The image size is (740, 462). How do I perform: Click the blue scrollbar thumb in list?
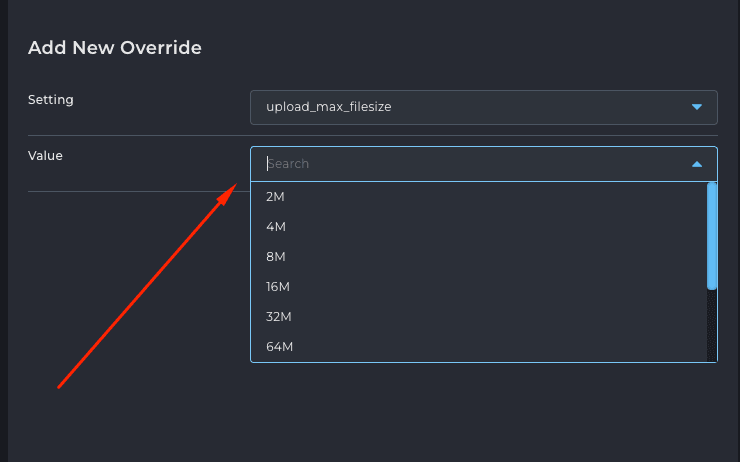[x=712, y=236]
